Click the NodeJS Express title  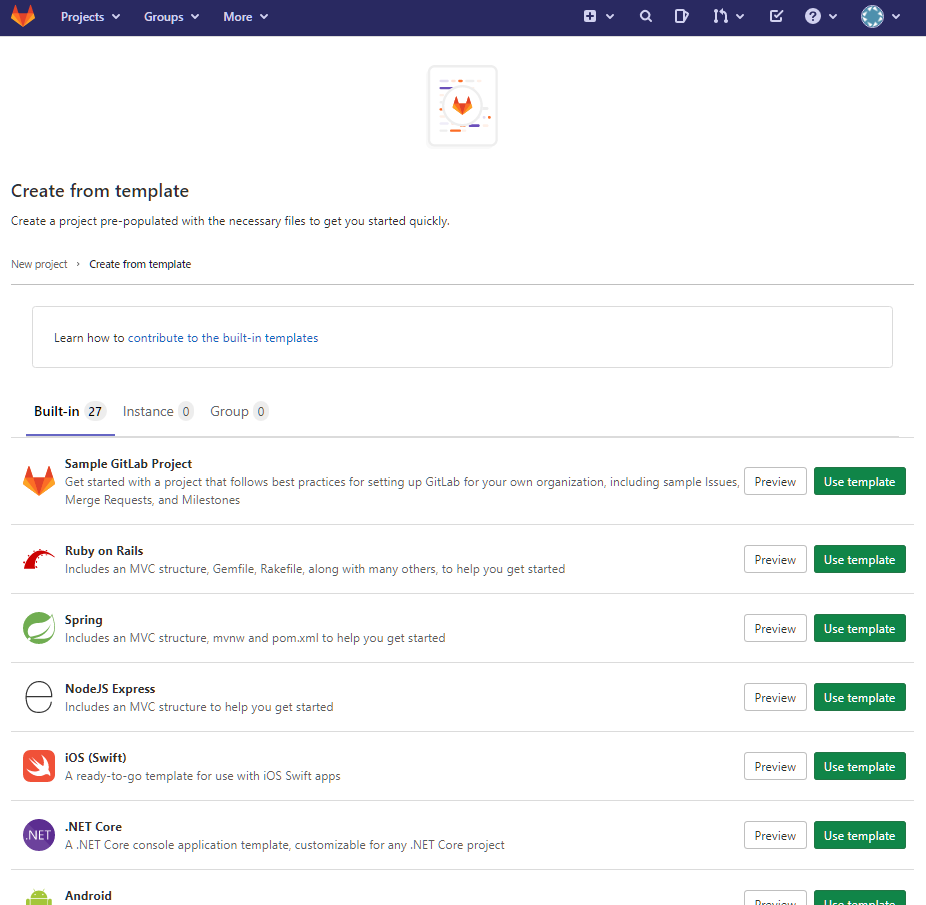tap(110, 689)
